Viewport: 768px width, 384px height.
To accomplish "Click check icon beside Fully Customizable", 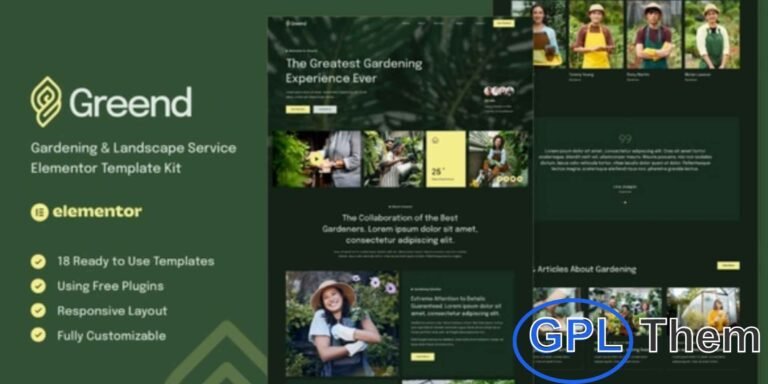I will pos(38,335).
